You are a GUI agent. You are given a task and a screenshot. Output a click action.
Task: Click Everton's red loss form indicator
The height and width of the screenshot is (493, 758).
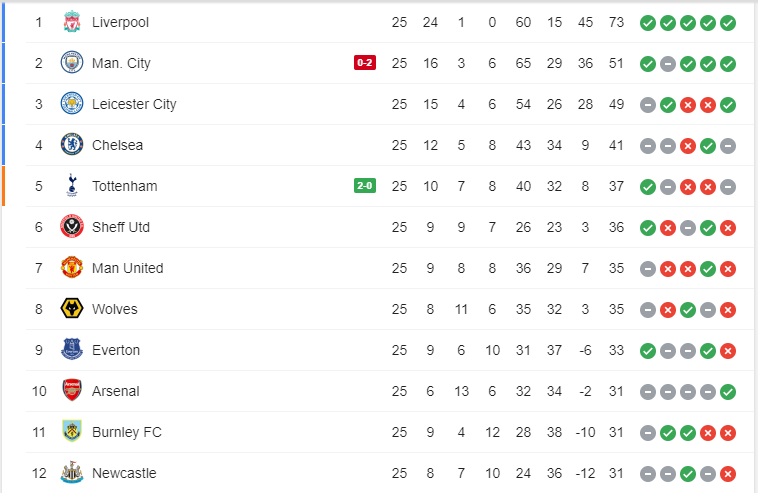[x=728, y=350]
